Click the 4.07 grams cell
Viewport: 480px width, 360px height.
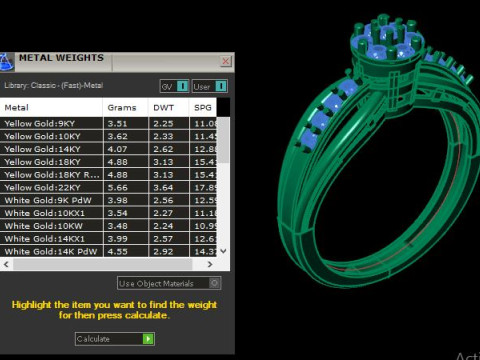pos(126,149)
